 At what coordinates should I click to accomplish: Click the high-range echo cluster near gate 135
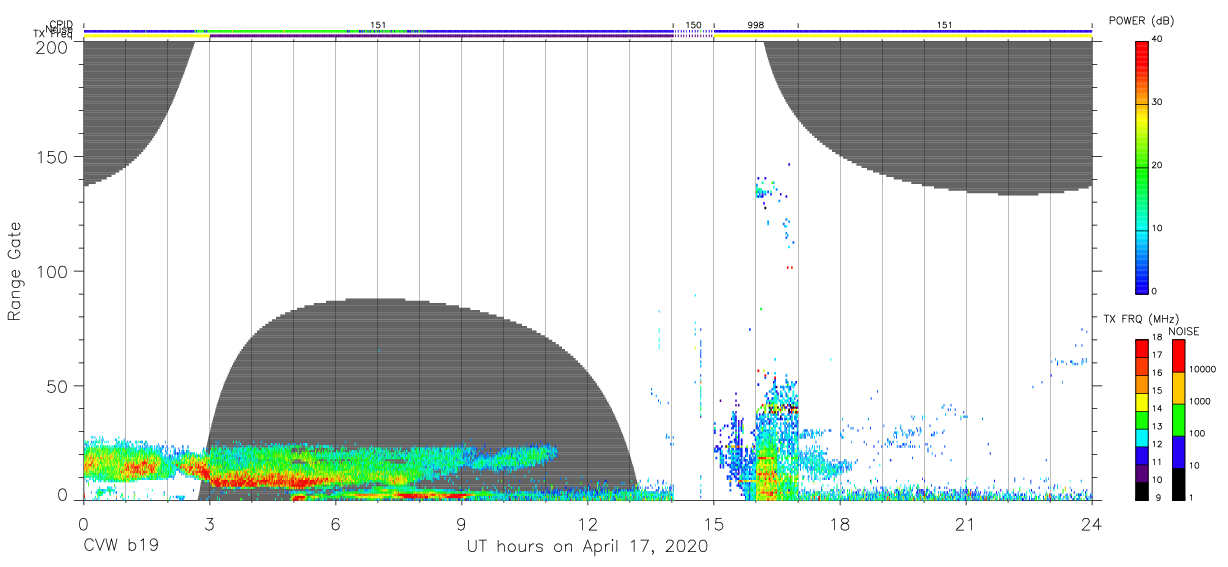764,189
